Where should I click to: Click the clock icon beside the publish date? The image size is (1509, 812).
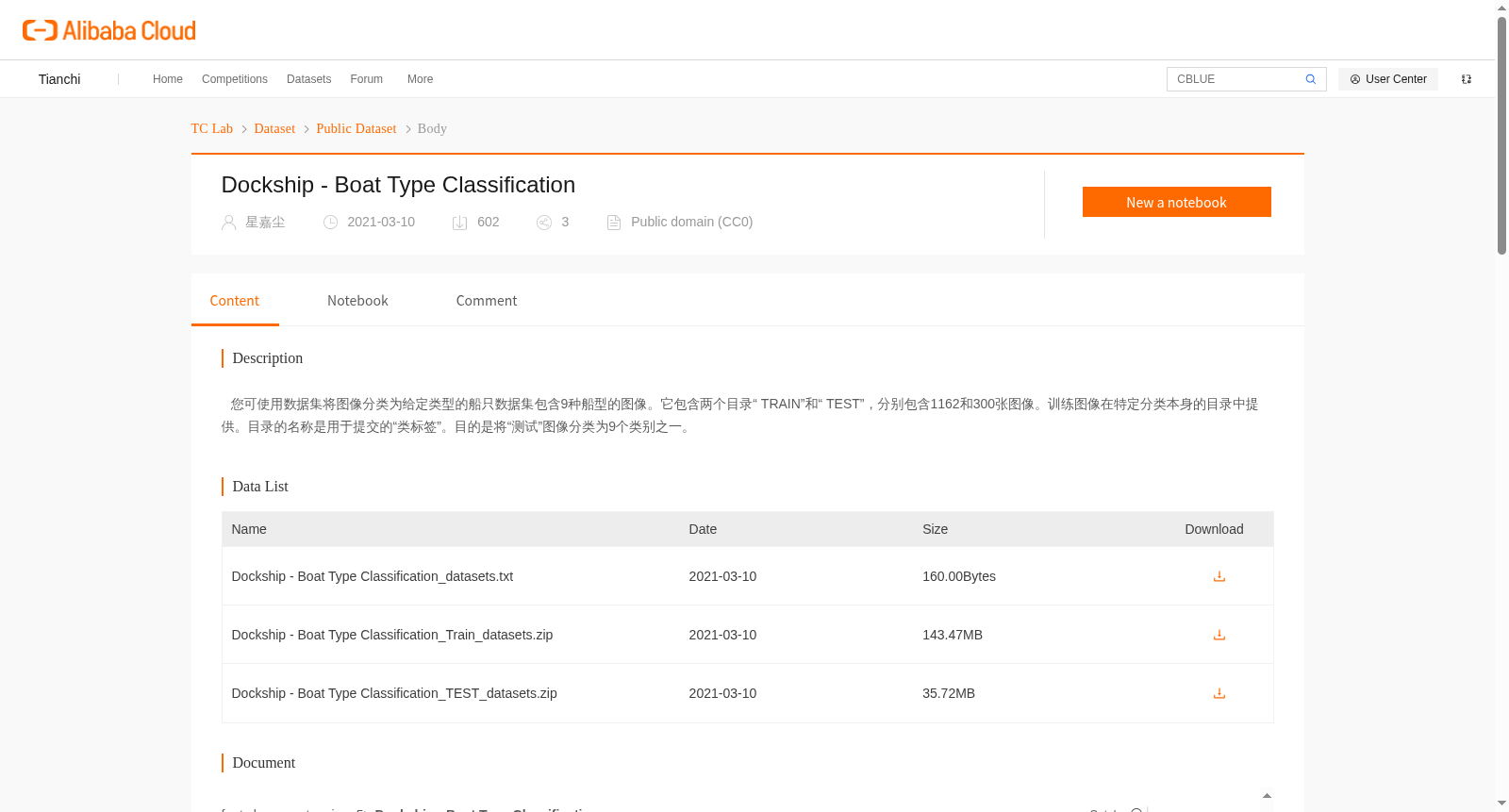(331, 223)
